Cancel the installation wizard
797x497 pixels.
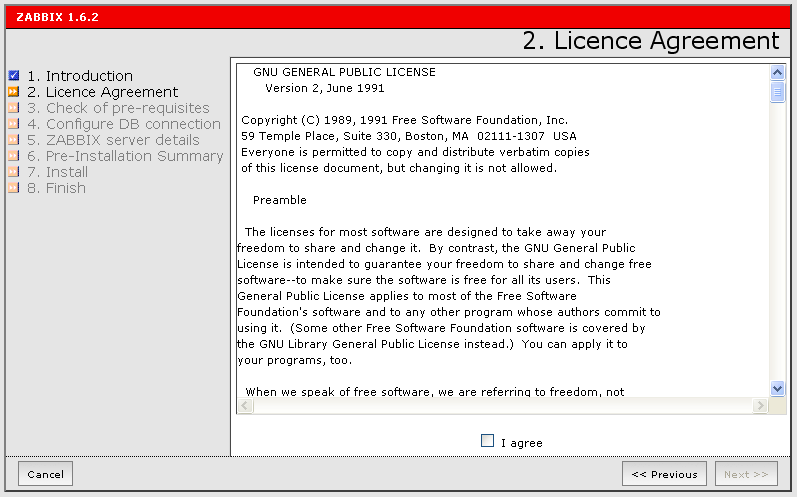click(45, 474)
